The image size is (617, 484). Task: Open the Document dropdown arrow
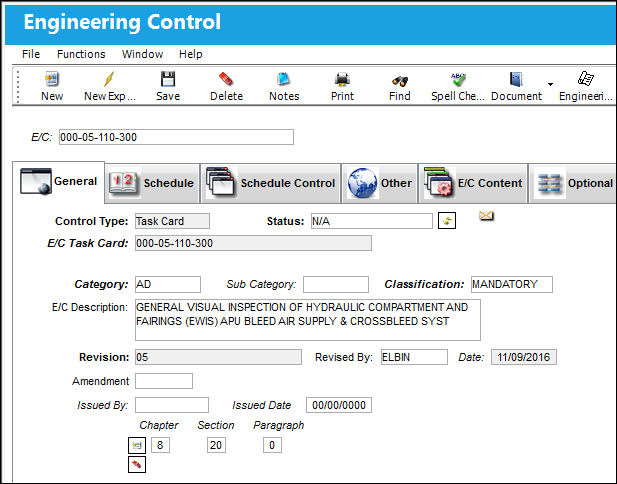(x=550, y=84)
